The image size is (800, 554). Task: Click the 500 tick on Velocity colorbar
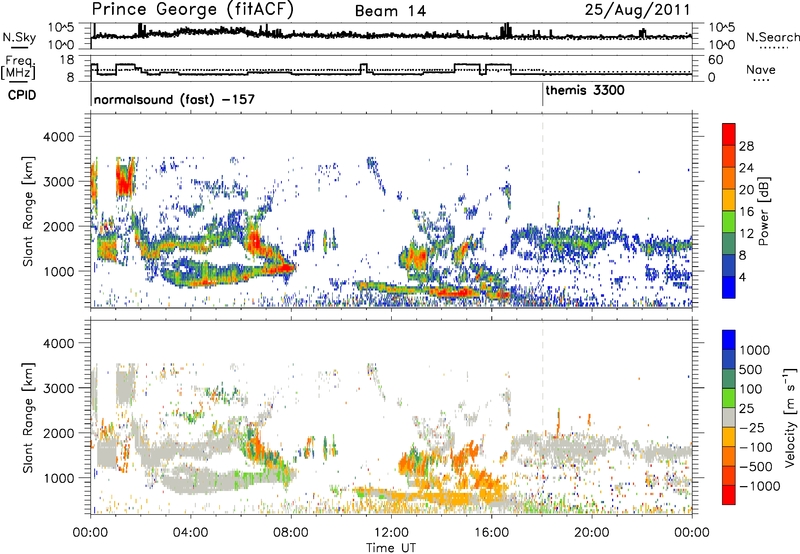coord(751,369)
